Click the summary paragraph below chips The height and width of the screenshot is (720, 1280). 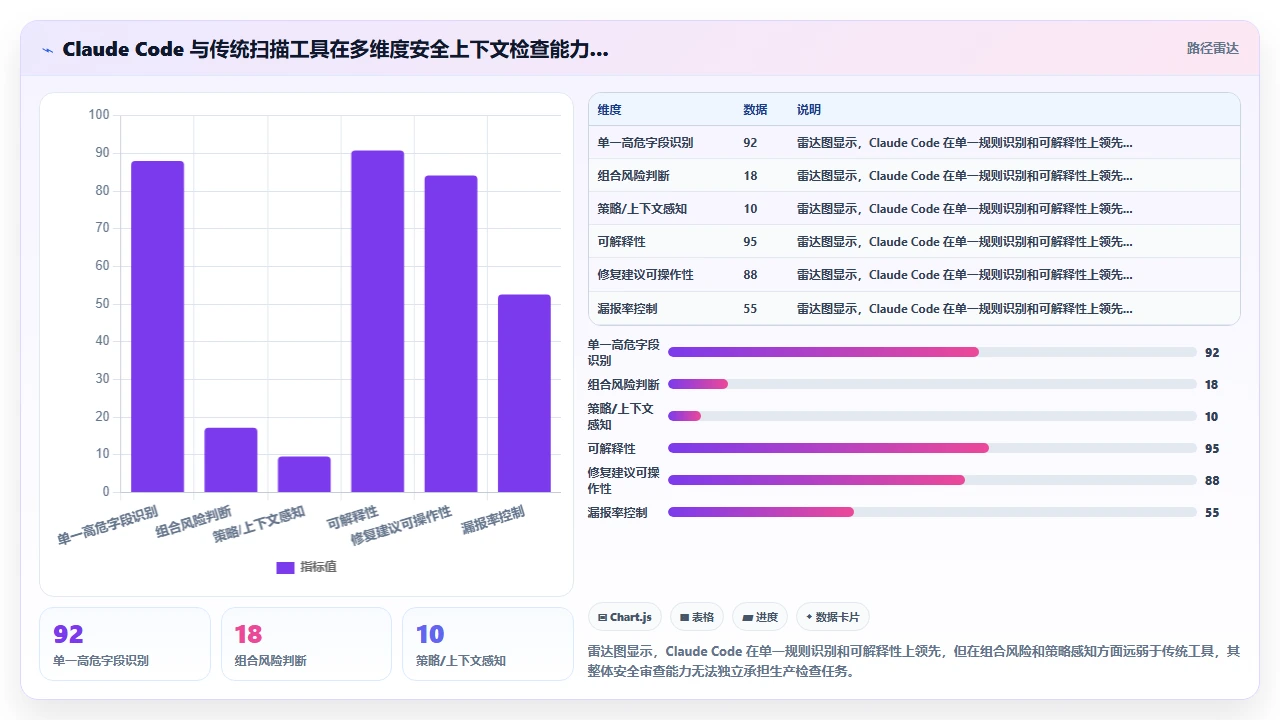point(914,661)
